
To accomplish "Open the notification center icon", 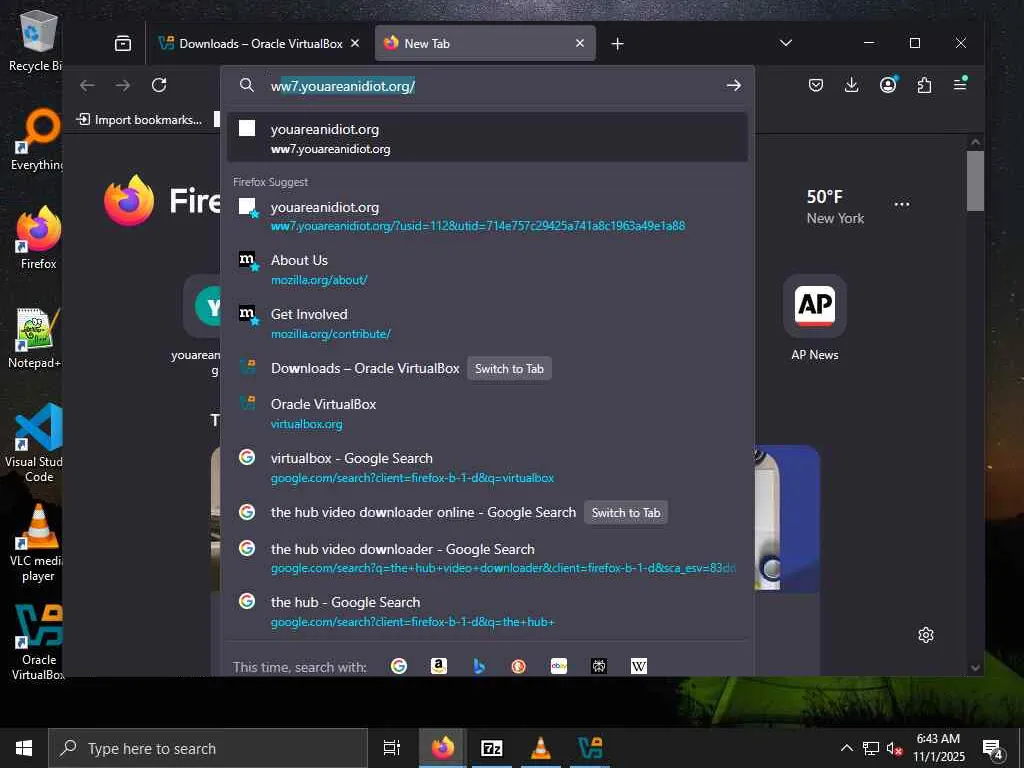I will (993, 748).
